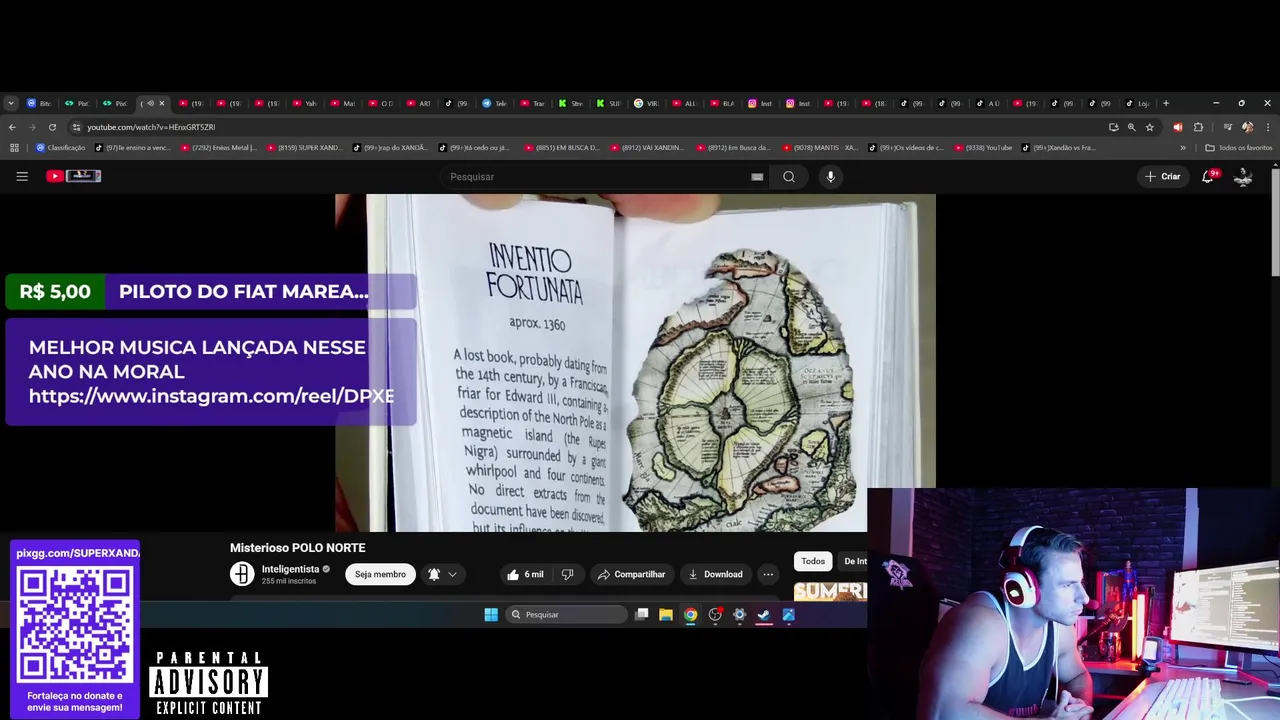Image resolution: width=1280 pixels, height=720 pixels.
Task: Go back with the browser back arrow
Action: (x=12, y=127)
